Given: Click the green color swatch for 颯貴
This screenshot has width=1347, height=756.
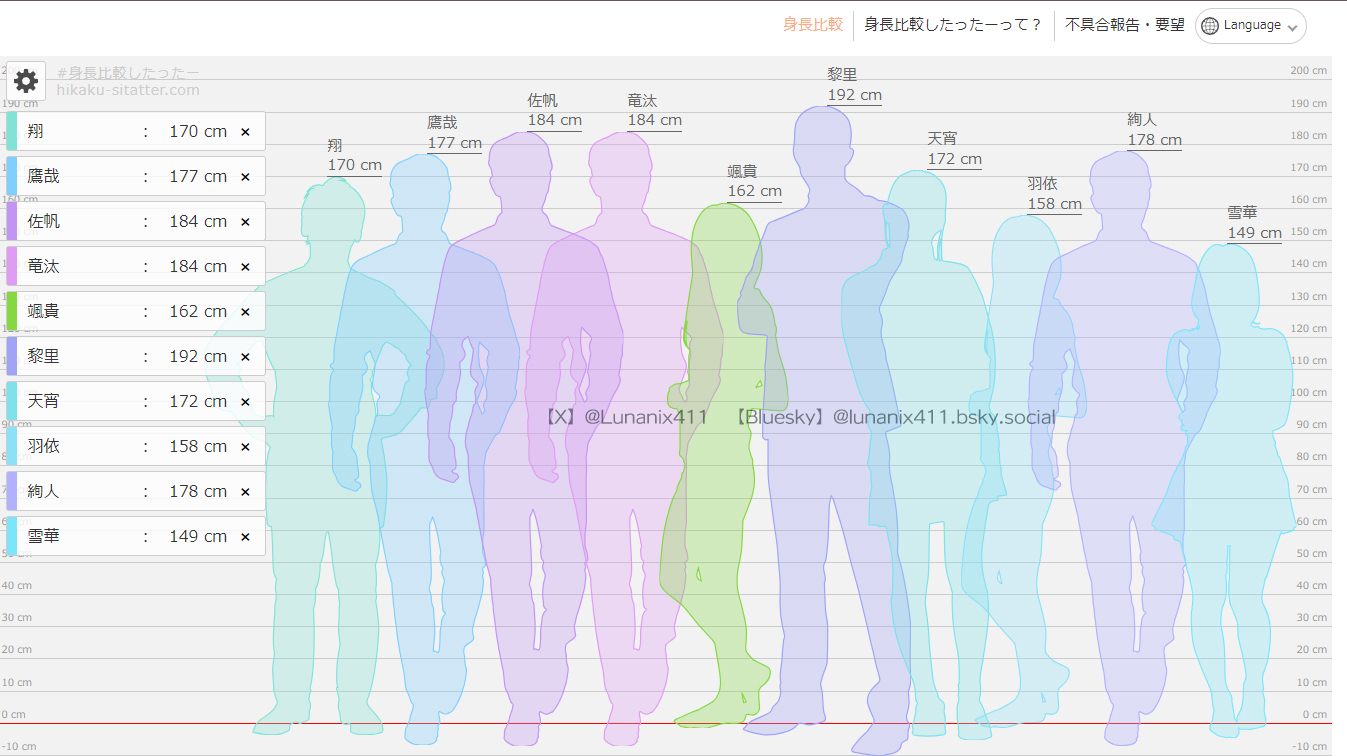Looking at the screenshot, I should [x=12, y=311].
